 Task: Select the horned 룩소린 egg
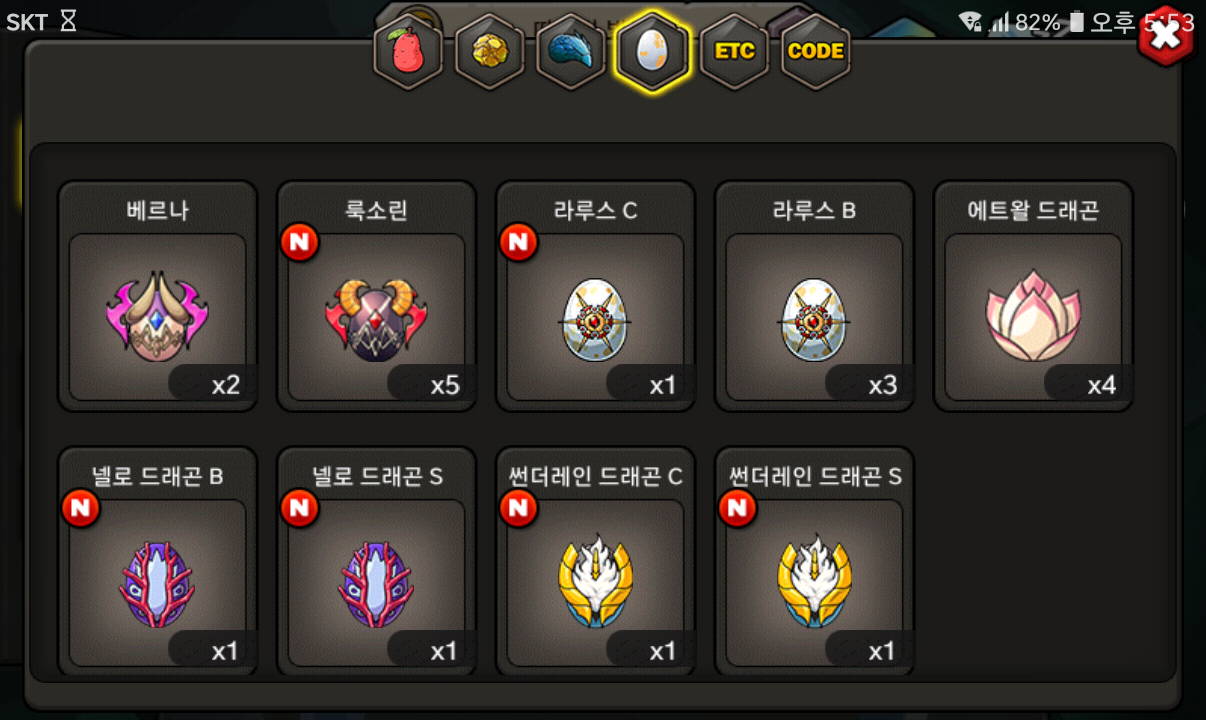377,296
